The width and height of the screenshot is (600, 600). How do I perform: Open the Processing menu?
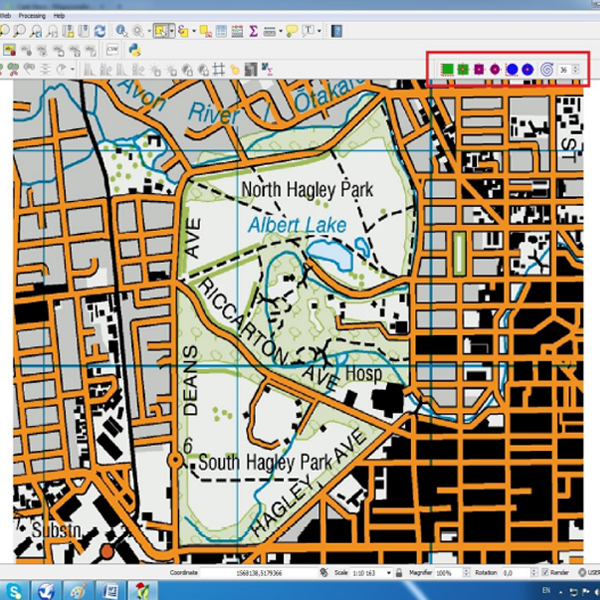31,16
